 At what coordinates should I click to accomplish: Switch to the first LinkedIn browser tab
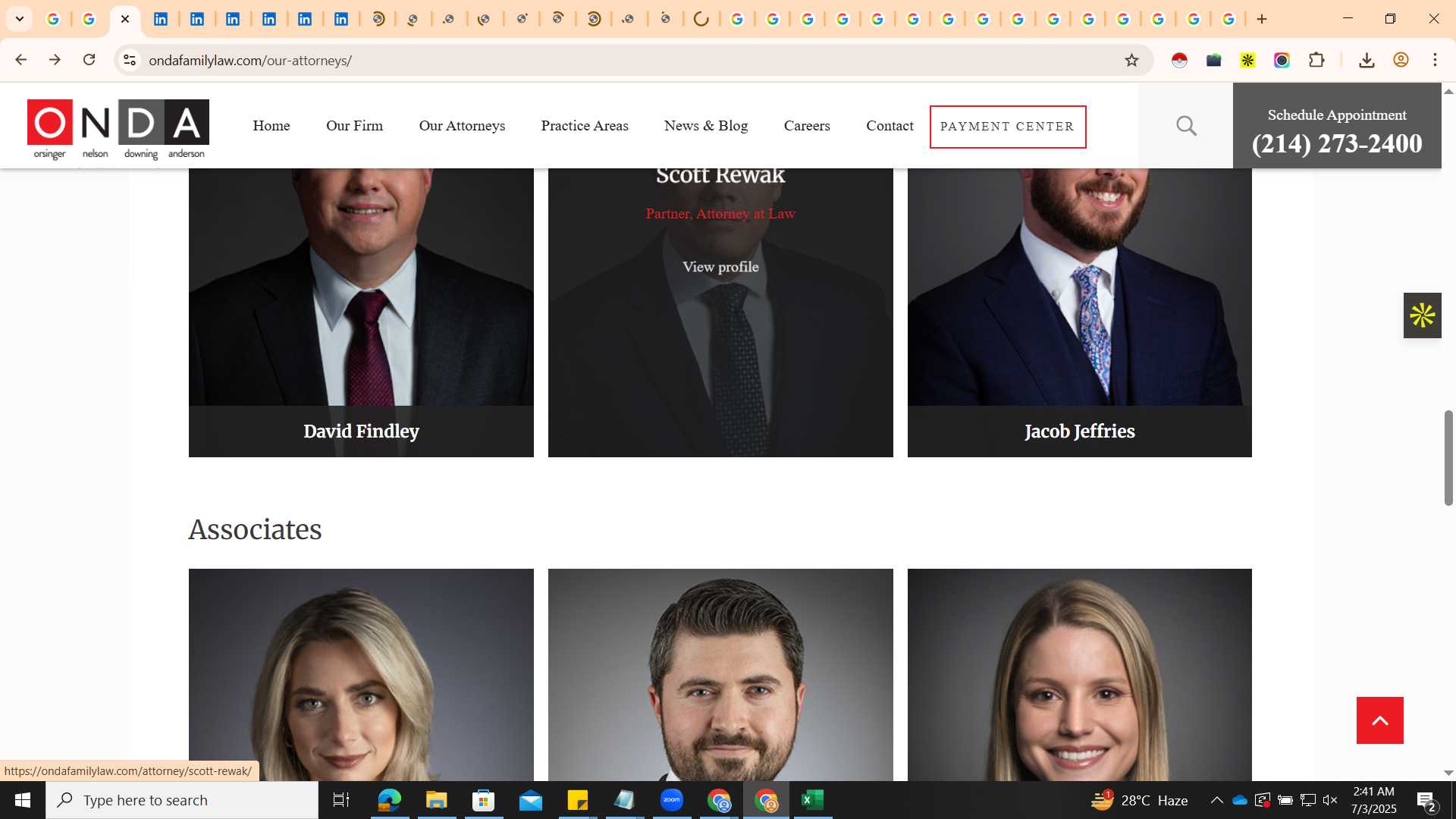click(161, 19)
